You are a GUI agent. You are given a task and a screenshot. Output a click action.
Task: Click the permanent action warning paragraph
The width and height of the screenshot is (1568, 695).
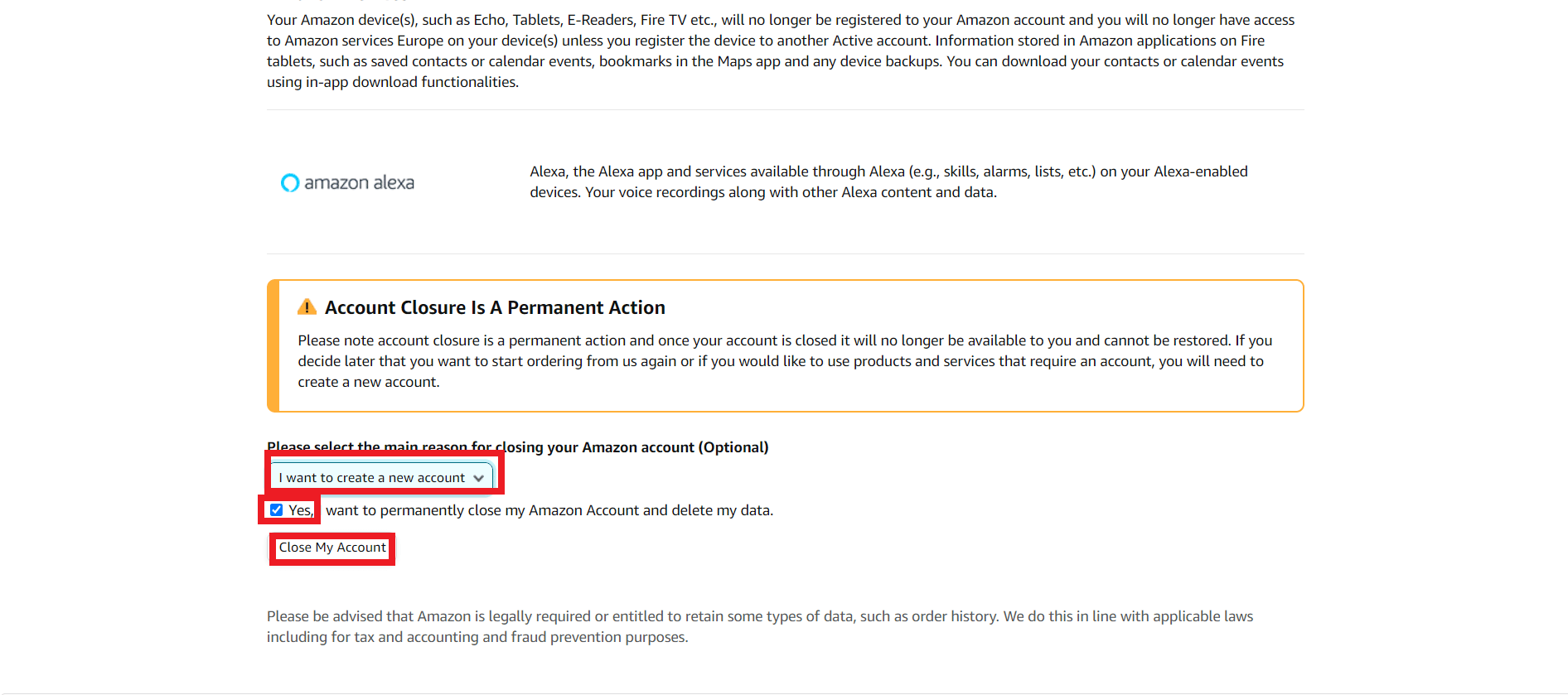[x=784, y=360]
